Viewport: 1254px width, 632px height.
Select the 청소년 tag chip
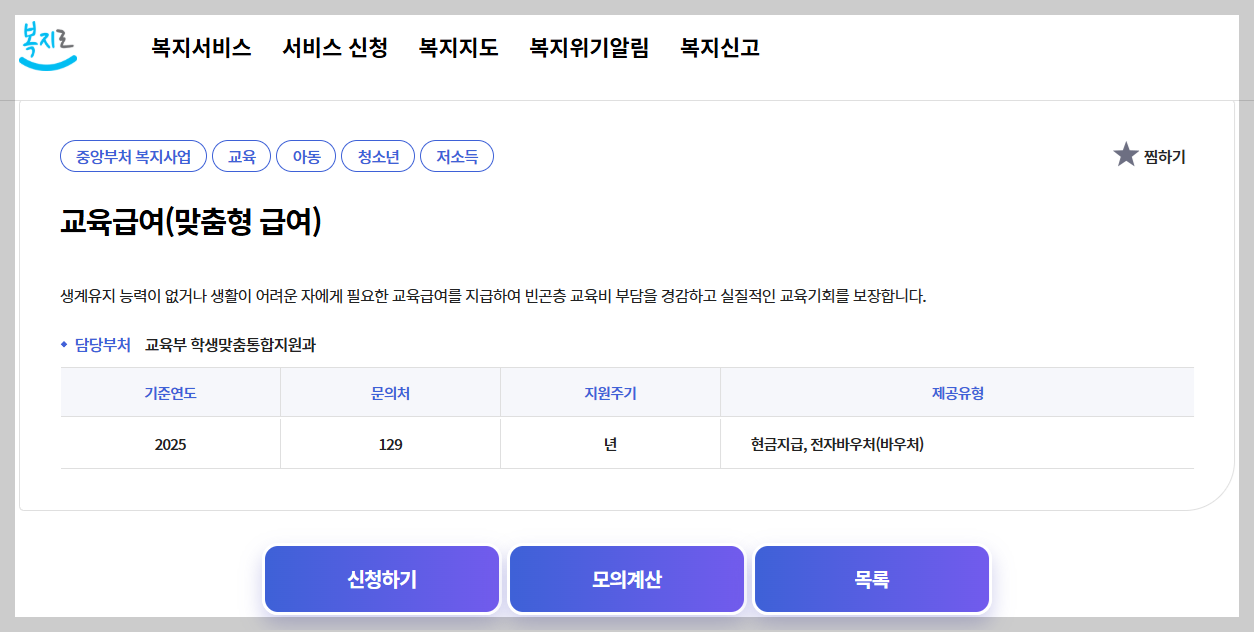pos(378,156)
